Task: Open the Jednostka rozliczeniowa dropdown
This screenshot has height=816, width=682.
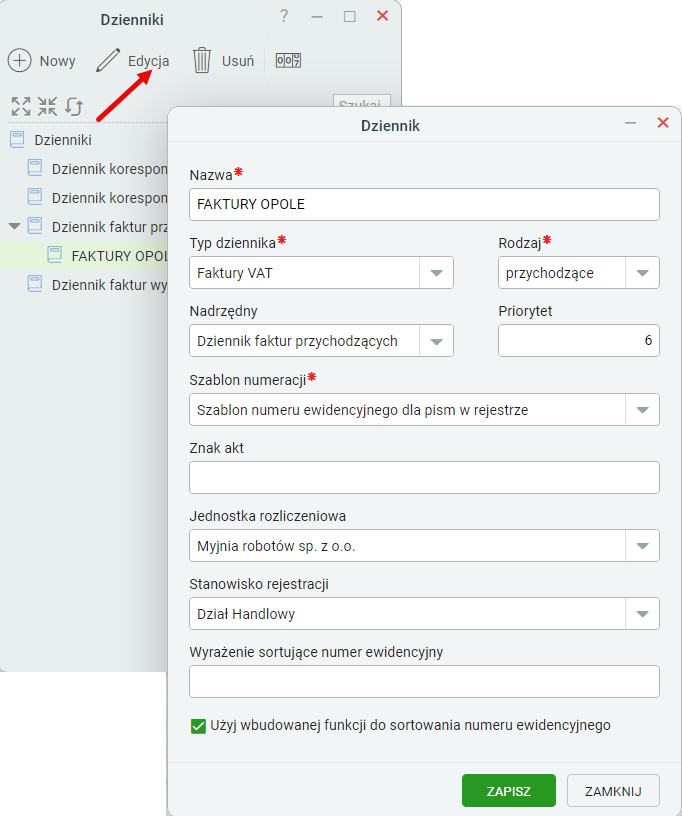Action: click(642, 546)
